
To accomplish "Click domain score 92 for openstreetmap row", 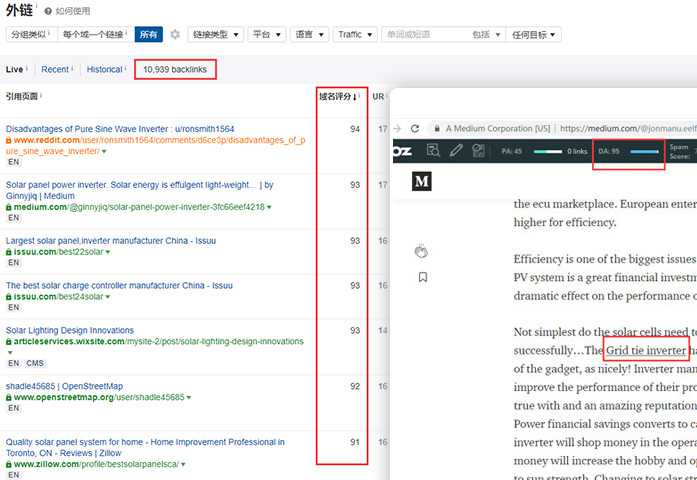I will (355, 386).
